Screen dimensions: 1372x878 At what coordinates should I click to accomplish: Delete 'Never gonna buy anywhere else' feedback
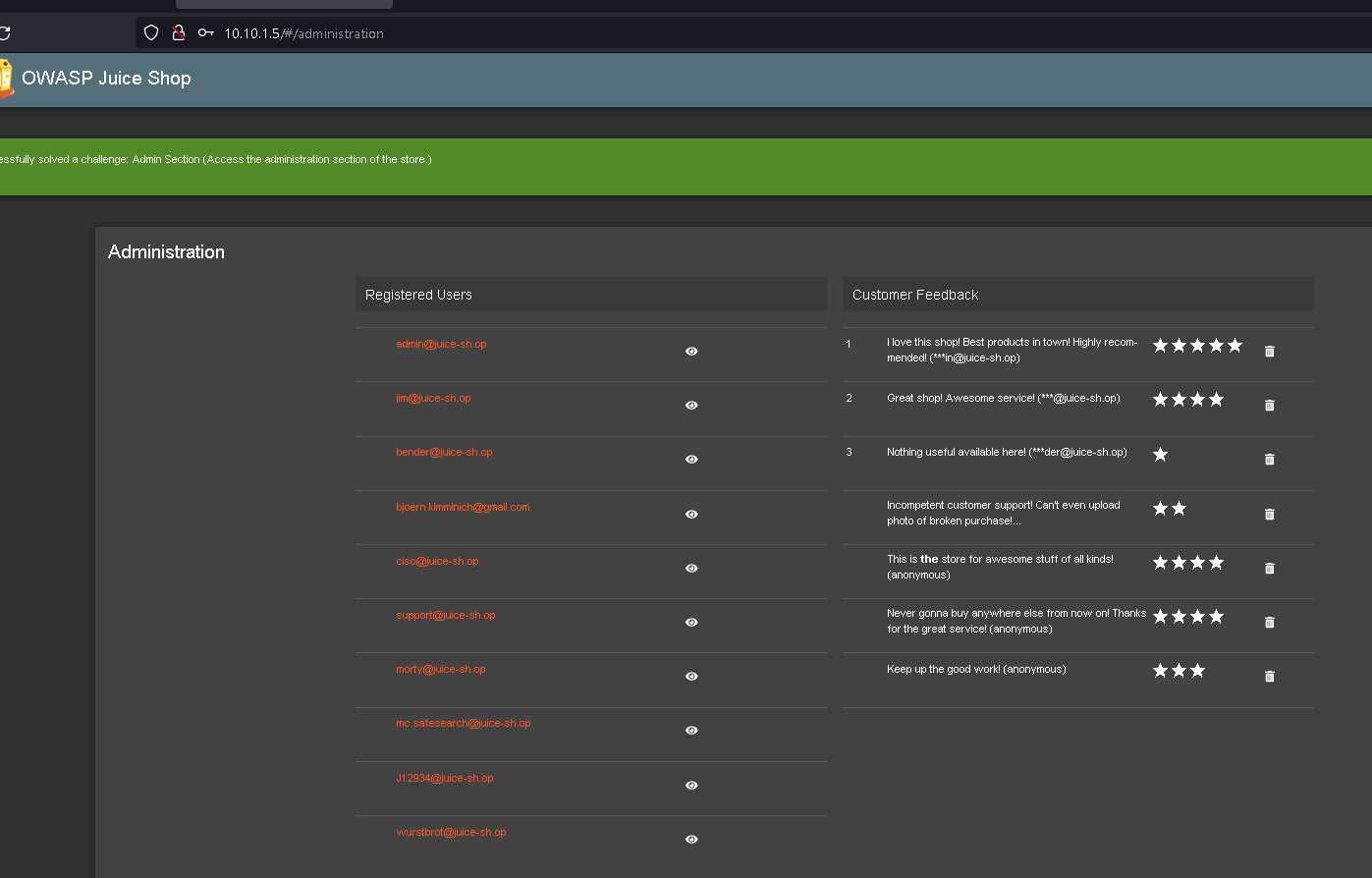click(1269, 622)
